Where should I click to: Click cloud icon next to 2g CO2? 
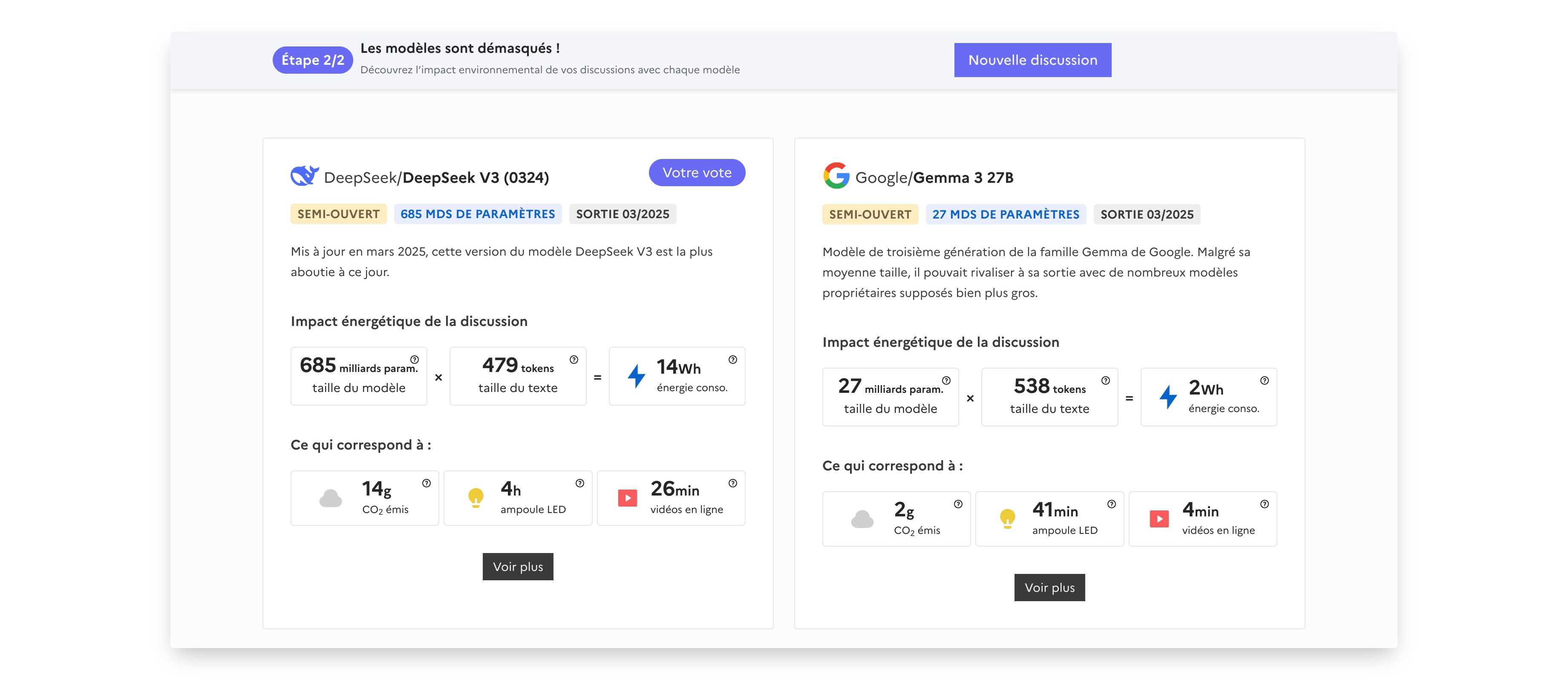coord(862,519)
